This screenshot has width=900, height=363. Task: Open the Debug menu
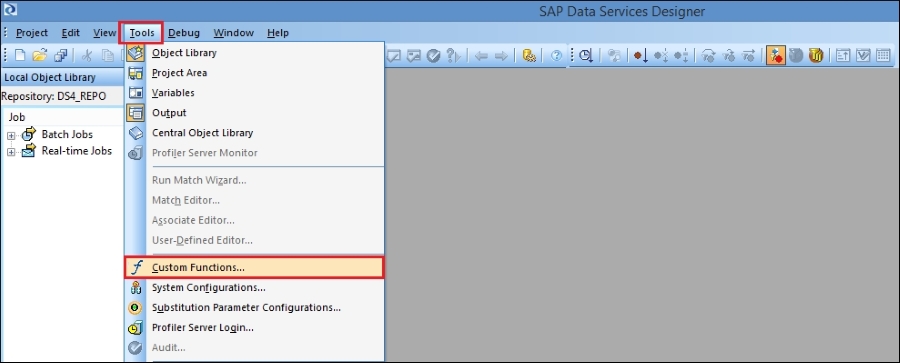tap(184, 33)
